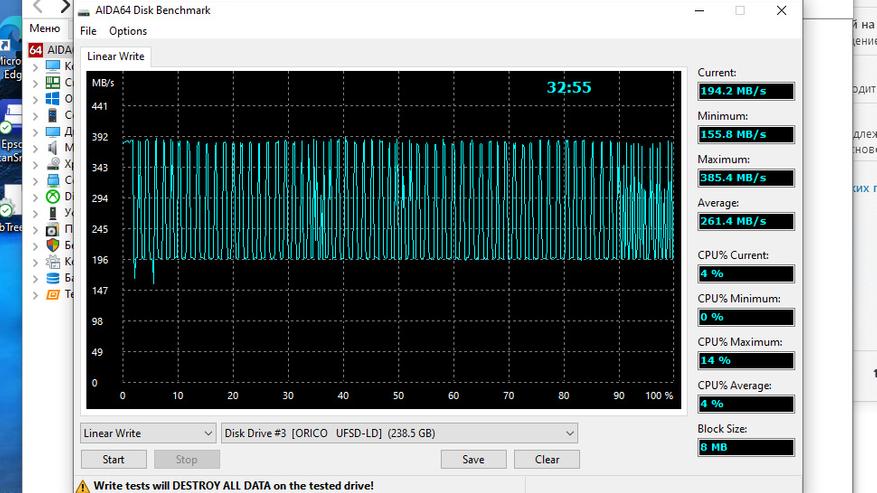Click the Current 194.2 MB/s value field
Screen dimensions: 877x493
[746, 91]
